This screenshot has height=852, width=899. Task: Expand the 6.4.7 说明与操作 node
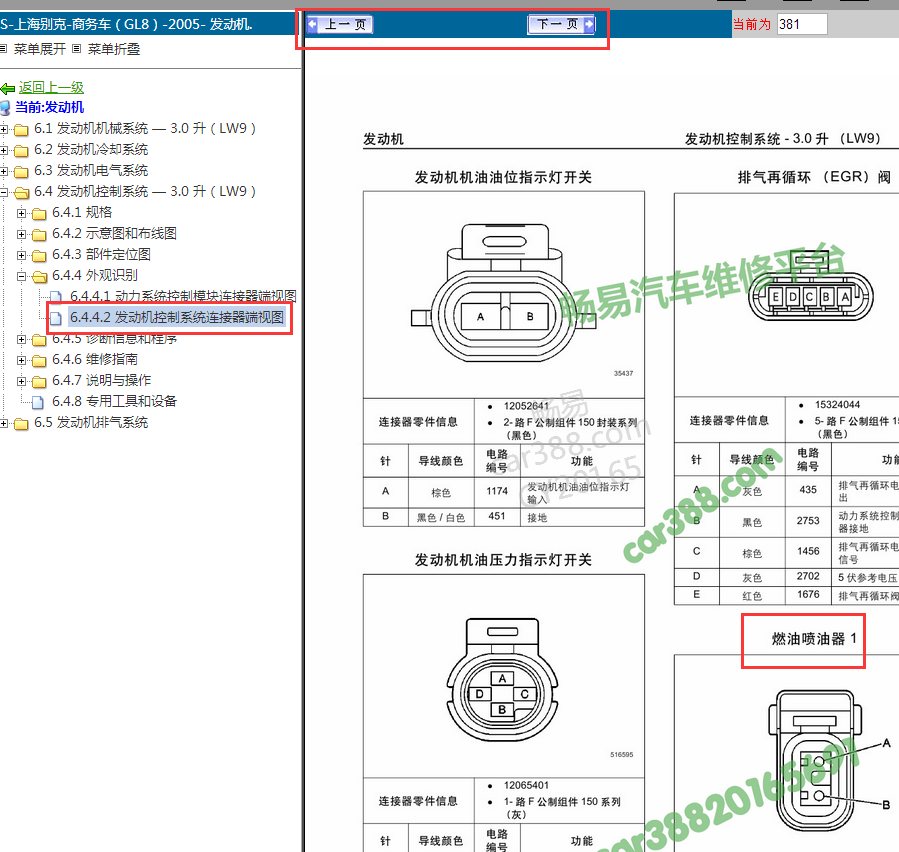click(21, 380)
